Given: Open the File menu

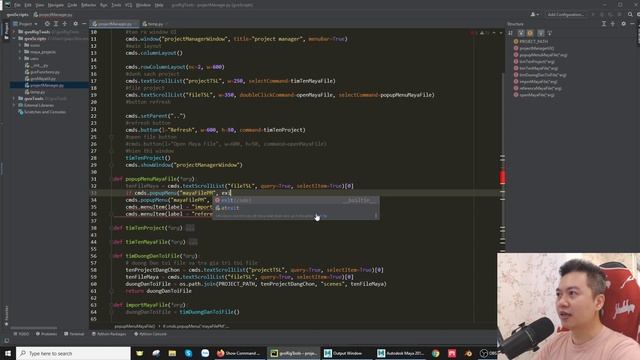Looking at the screenshot, I should [18, 5].
